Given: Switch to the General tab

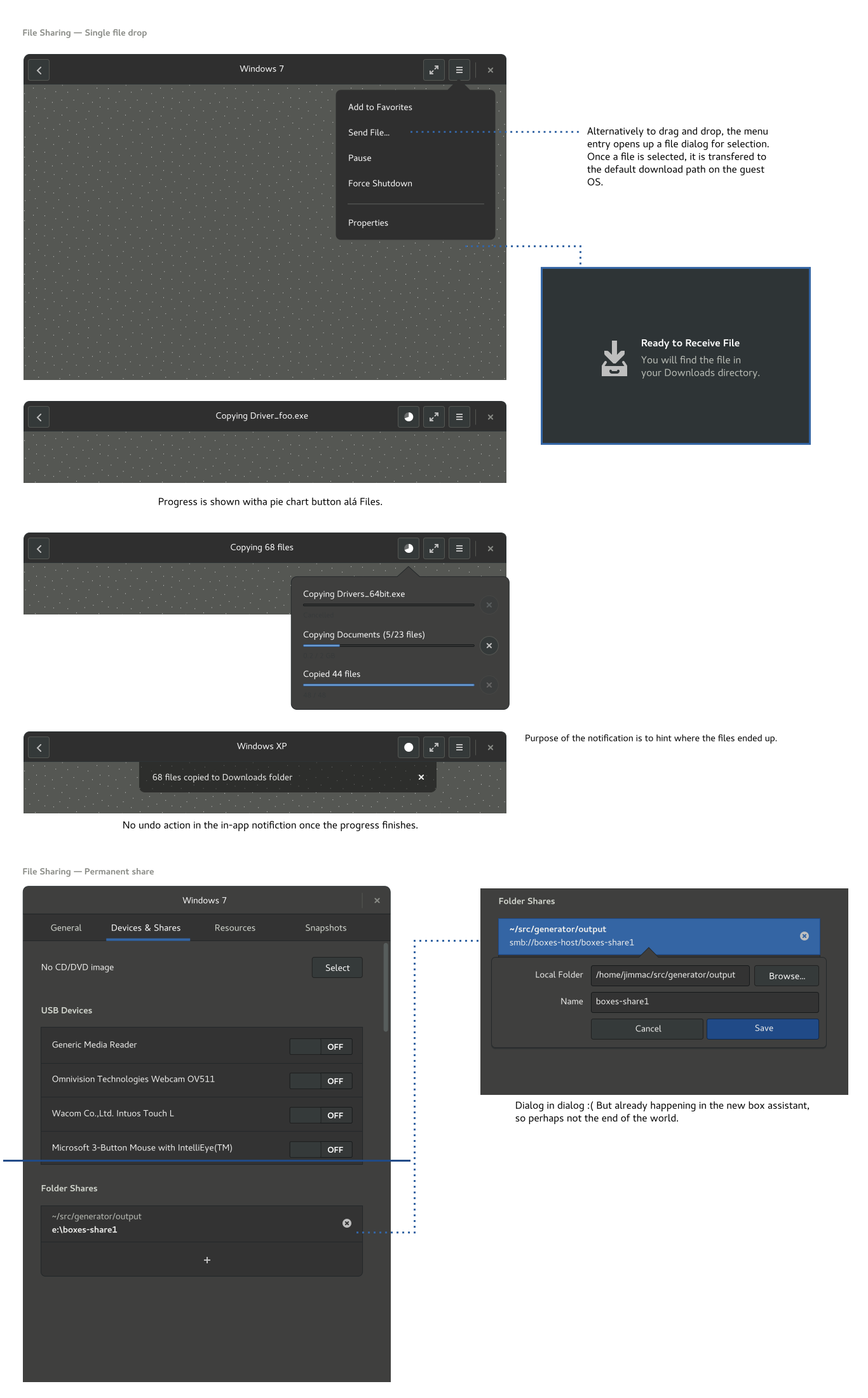Looking at the screenshot, I should 66,928.
